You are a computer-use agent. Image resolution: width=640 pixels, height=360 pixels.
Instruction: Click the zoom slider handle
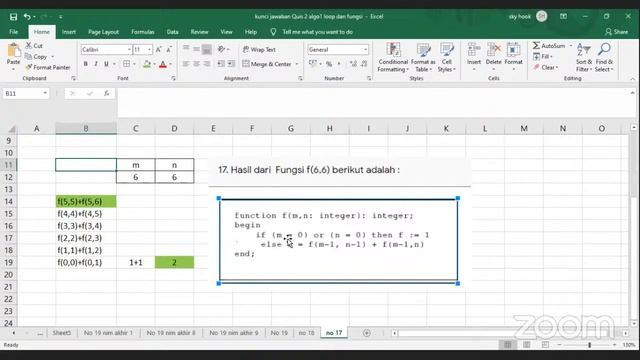[589, 345]
